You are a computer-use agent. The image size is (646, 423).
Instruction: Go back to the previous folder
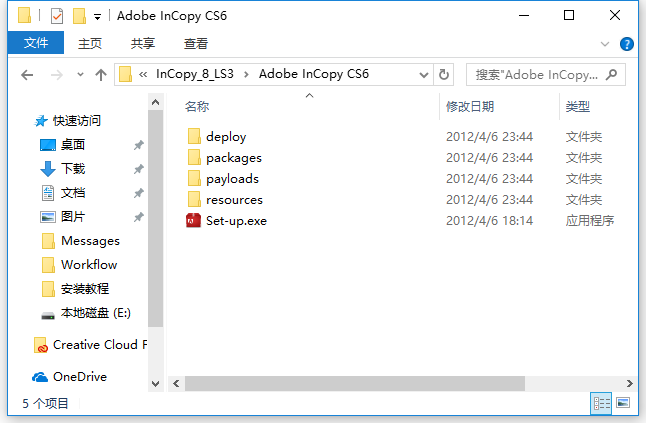click(27, 75)
